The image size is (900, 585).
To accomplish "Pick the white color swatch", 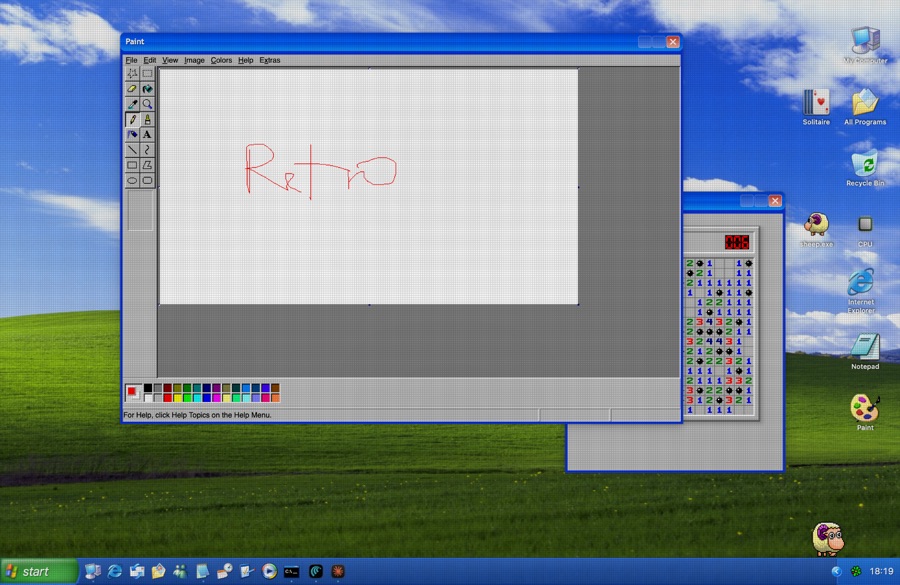I will coord(148,398).
